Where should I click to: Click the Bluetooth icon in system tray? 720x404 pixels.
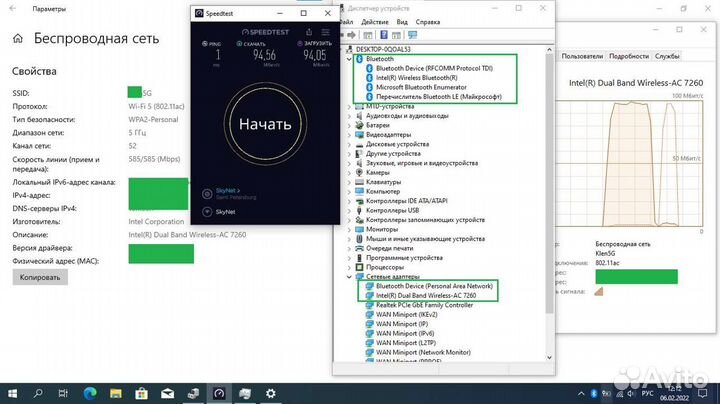(x=593, y=393)
